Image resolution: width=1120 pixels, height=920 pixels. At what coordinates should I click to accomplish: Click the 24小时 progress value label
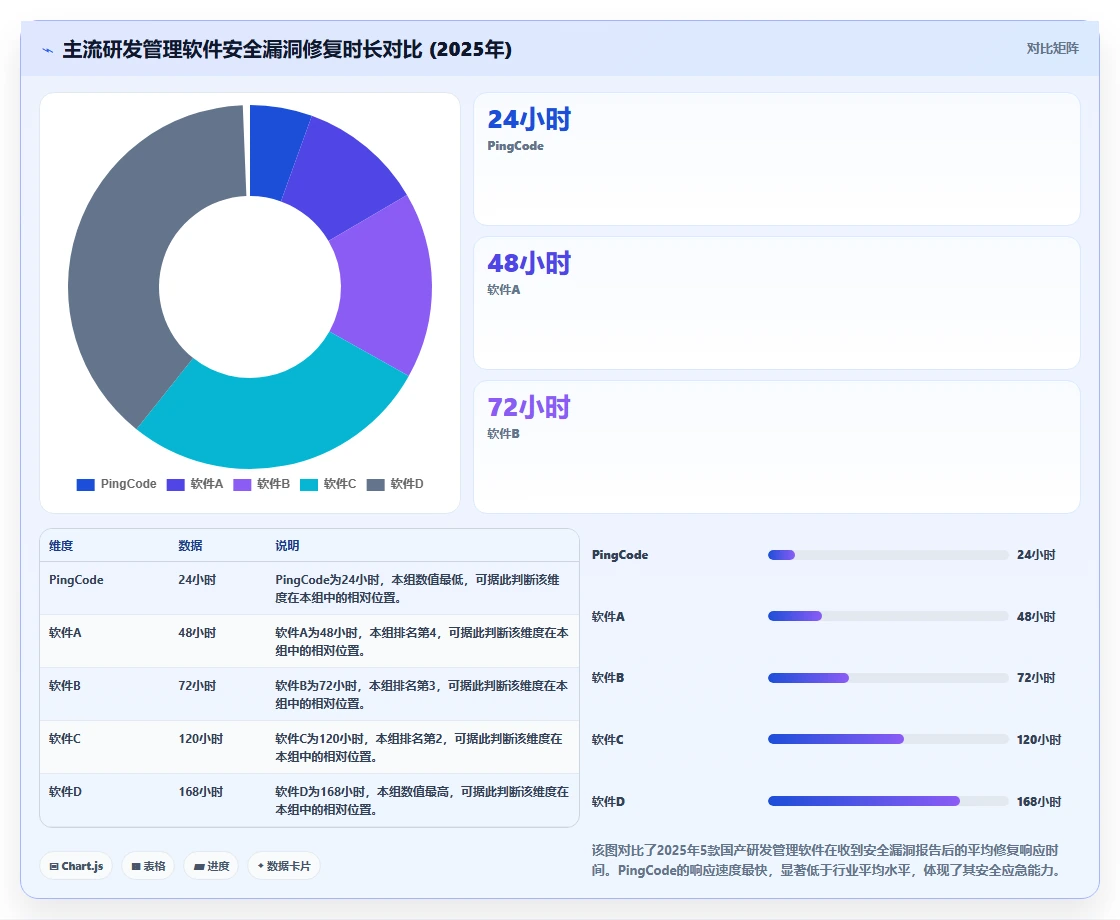(1036, 555)
